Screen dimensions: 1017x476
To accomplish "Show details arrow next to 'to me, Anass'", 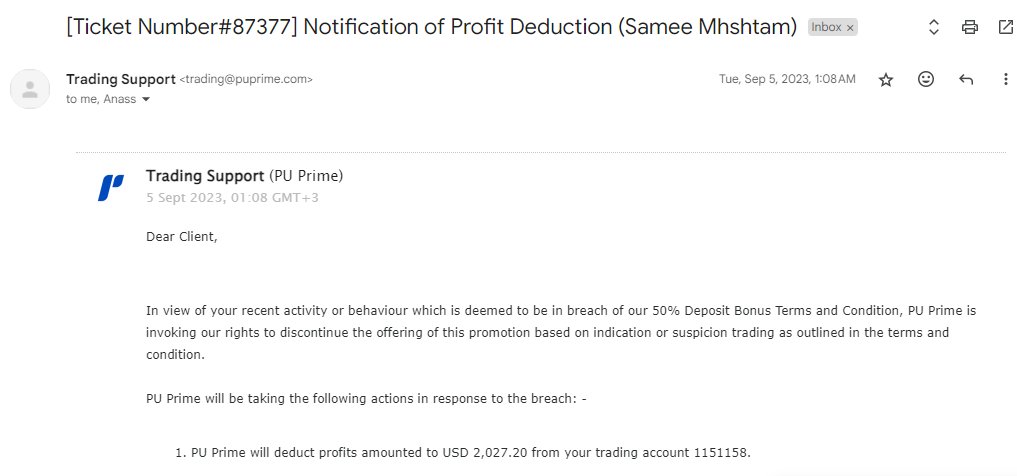I will (x=146, y=100).
